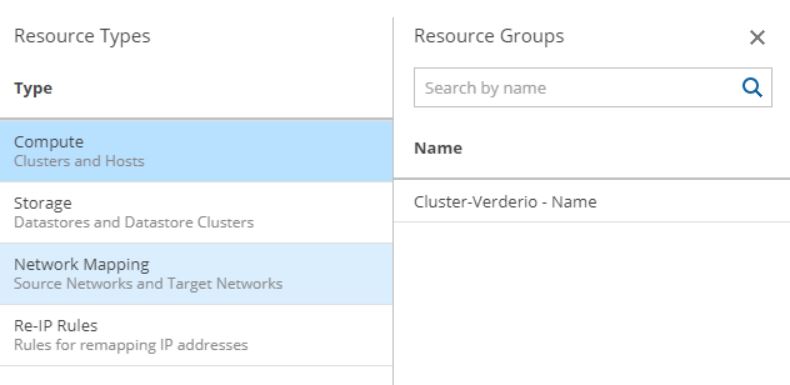The width and height of the screenshot is (790, 385).
Task: Click the Resource Groups panel heading
Action: (x=489, y=36)
